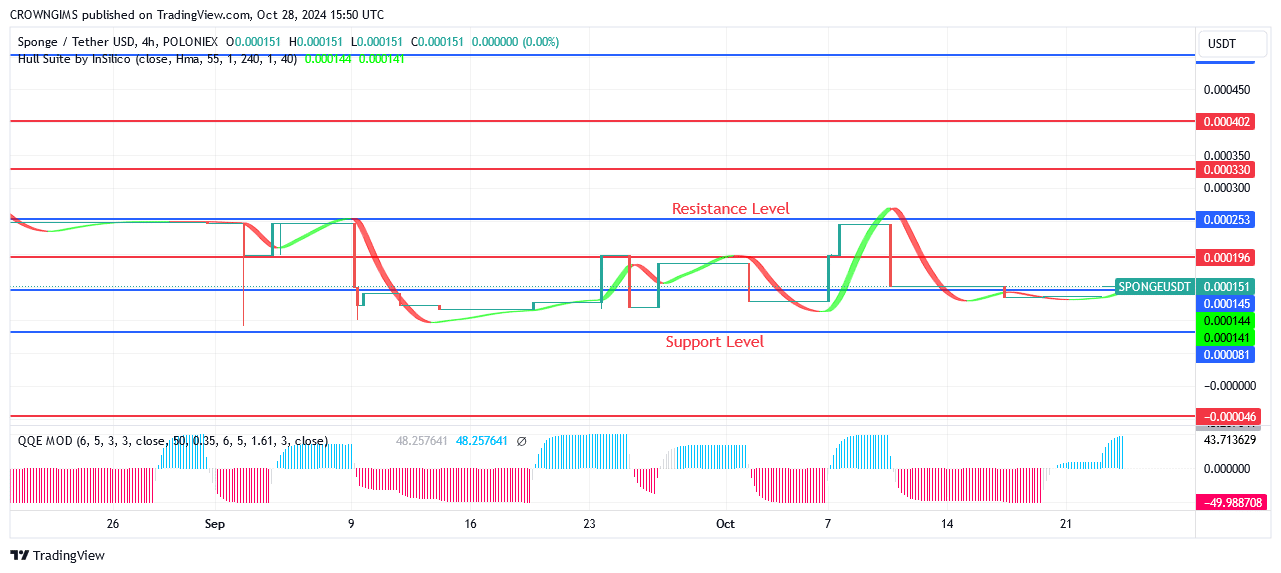The height and width of the screenshot is (573, 1281).
Task: Click the 21 date on time axis
Action: coord(1066,524)
